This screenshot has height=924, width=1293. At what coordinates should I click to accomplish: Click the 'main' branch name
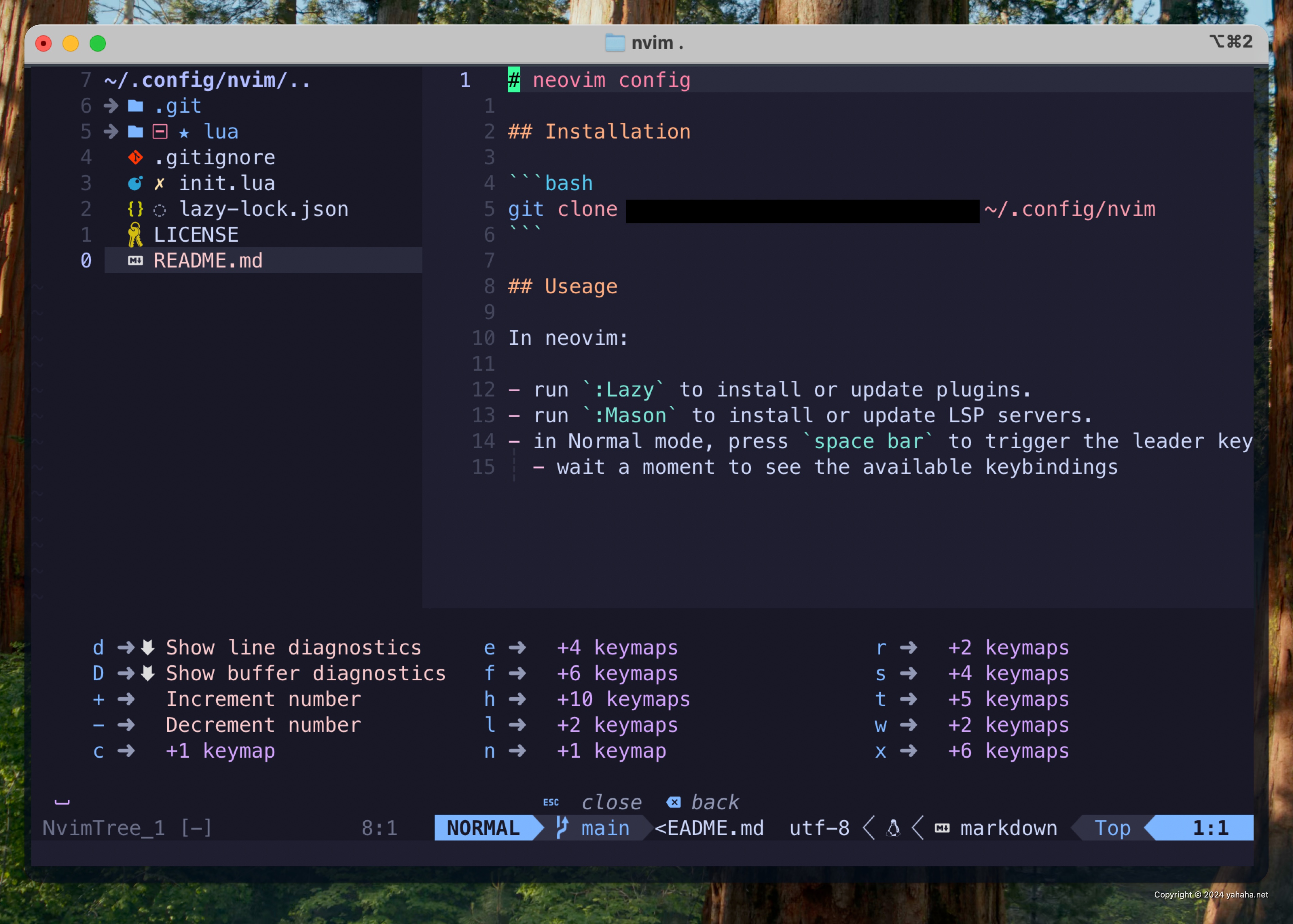point(605,828)
